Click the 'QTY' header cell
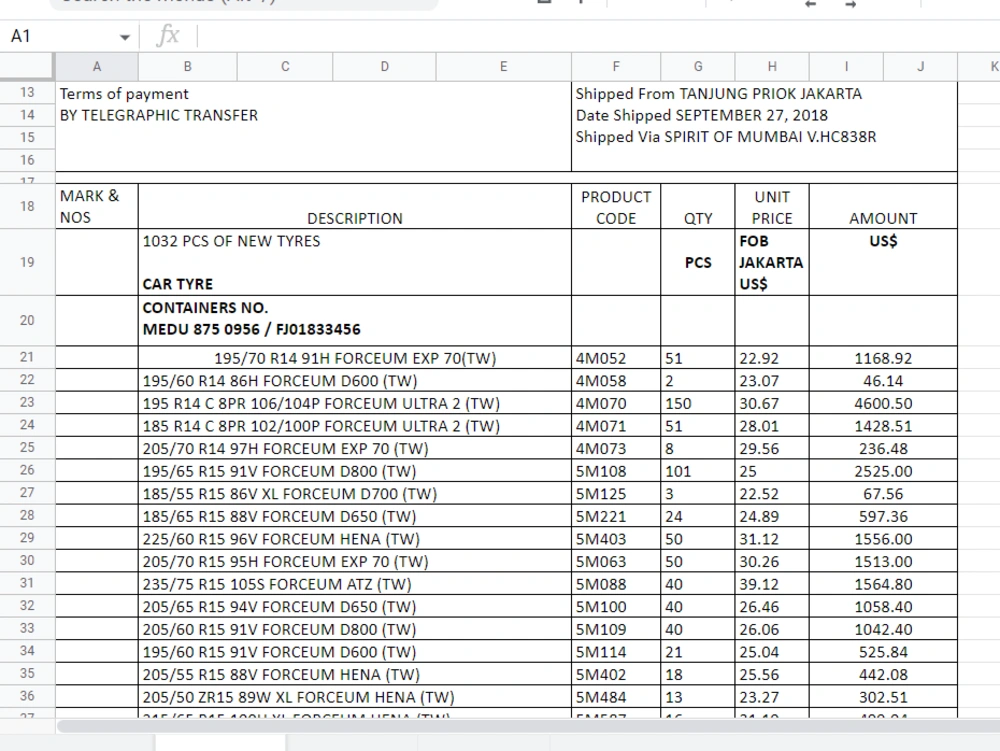This screenshot has height=751, width=1000. point(698,206)
